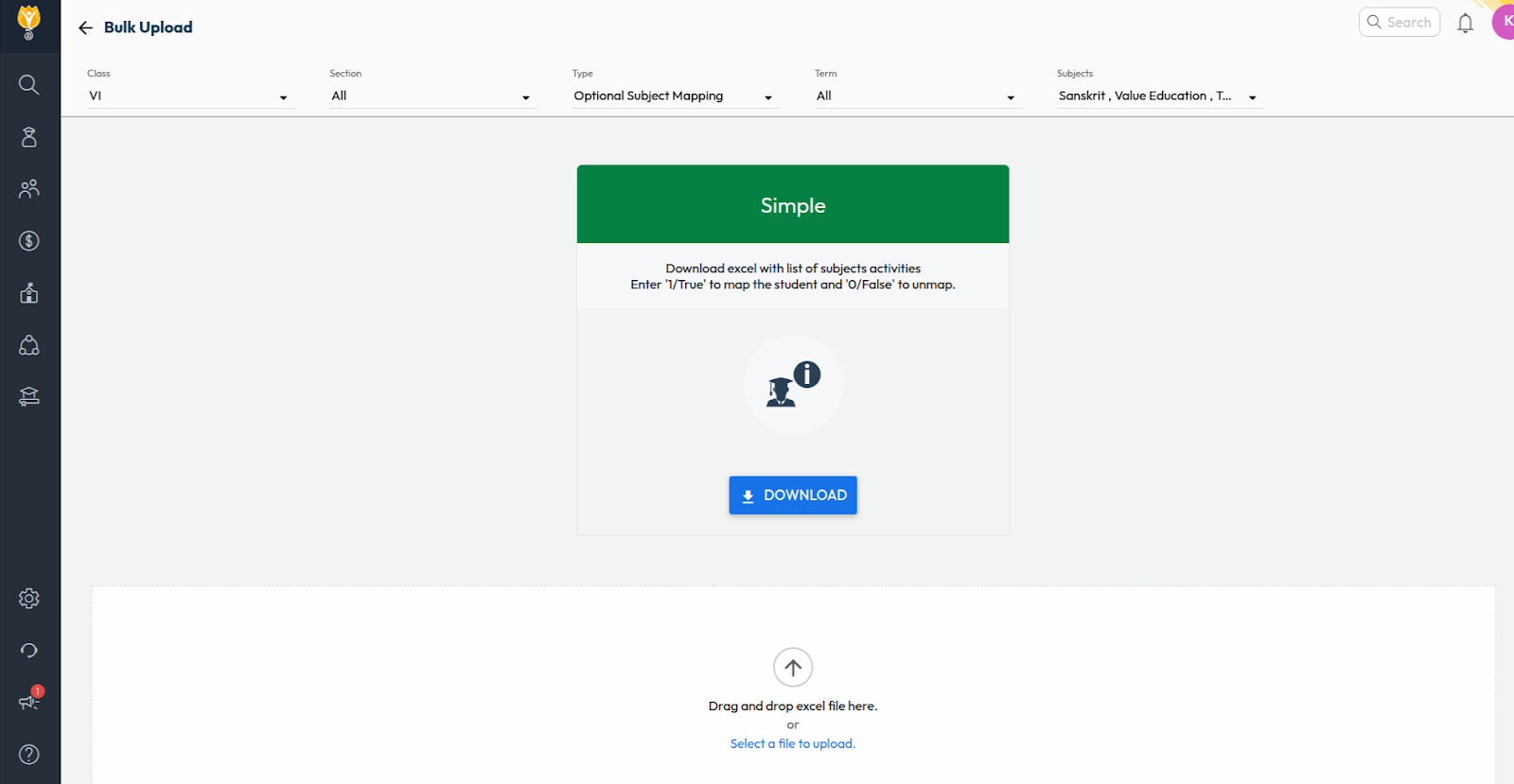The height and width of the screenshot is (784, 1514).
Task: Click the back arrow beside Bulk Upload
Action: pos(85,28)
